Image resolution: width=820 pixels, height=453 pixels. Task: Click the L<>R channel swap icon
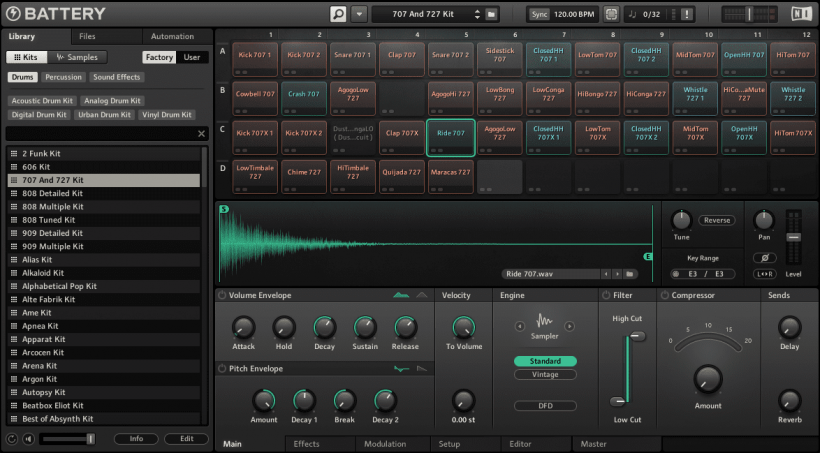[x=764, y=274]
